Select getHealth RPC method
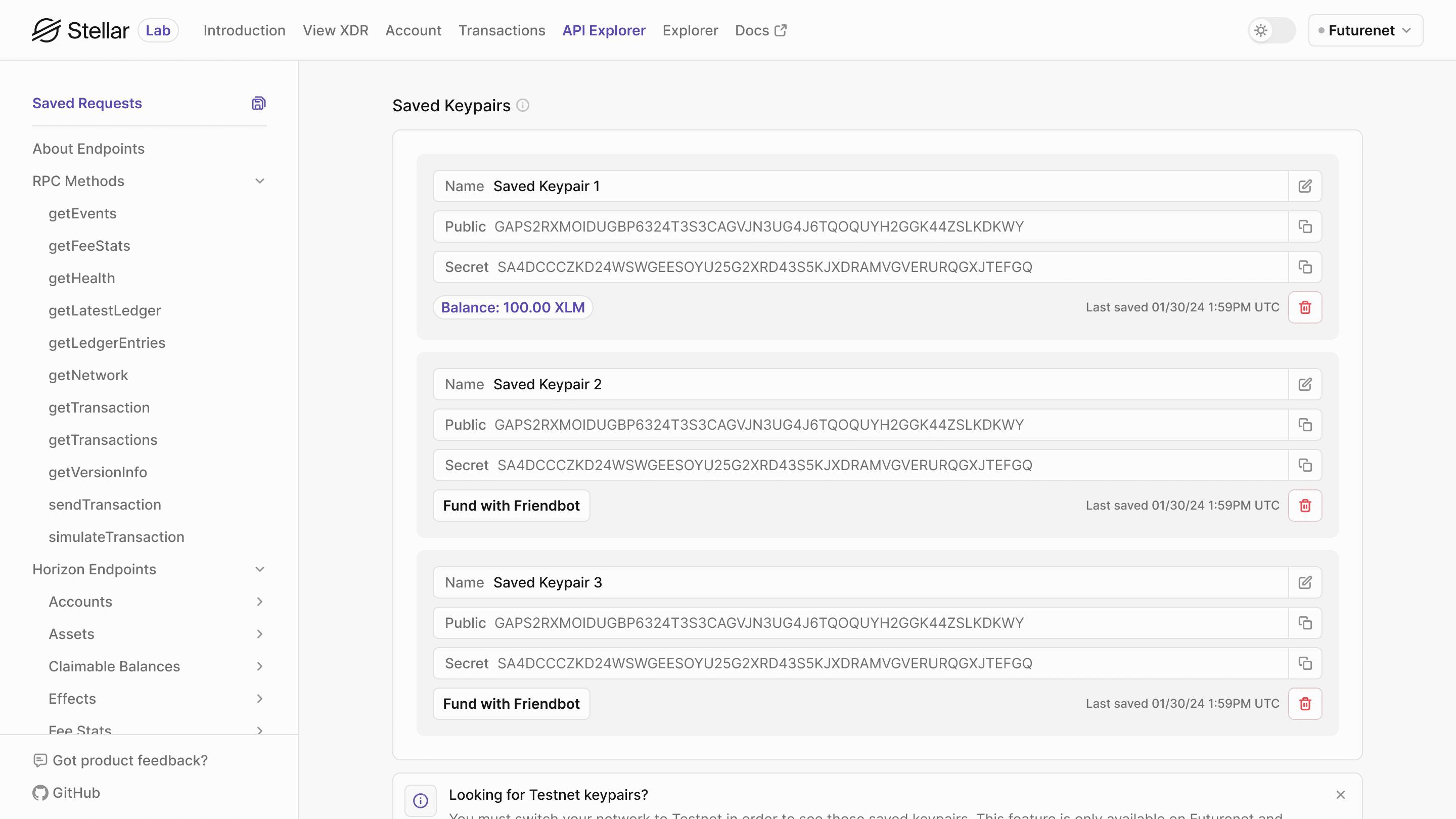The height and width of the screenshot is (819, 1456). 82,279
